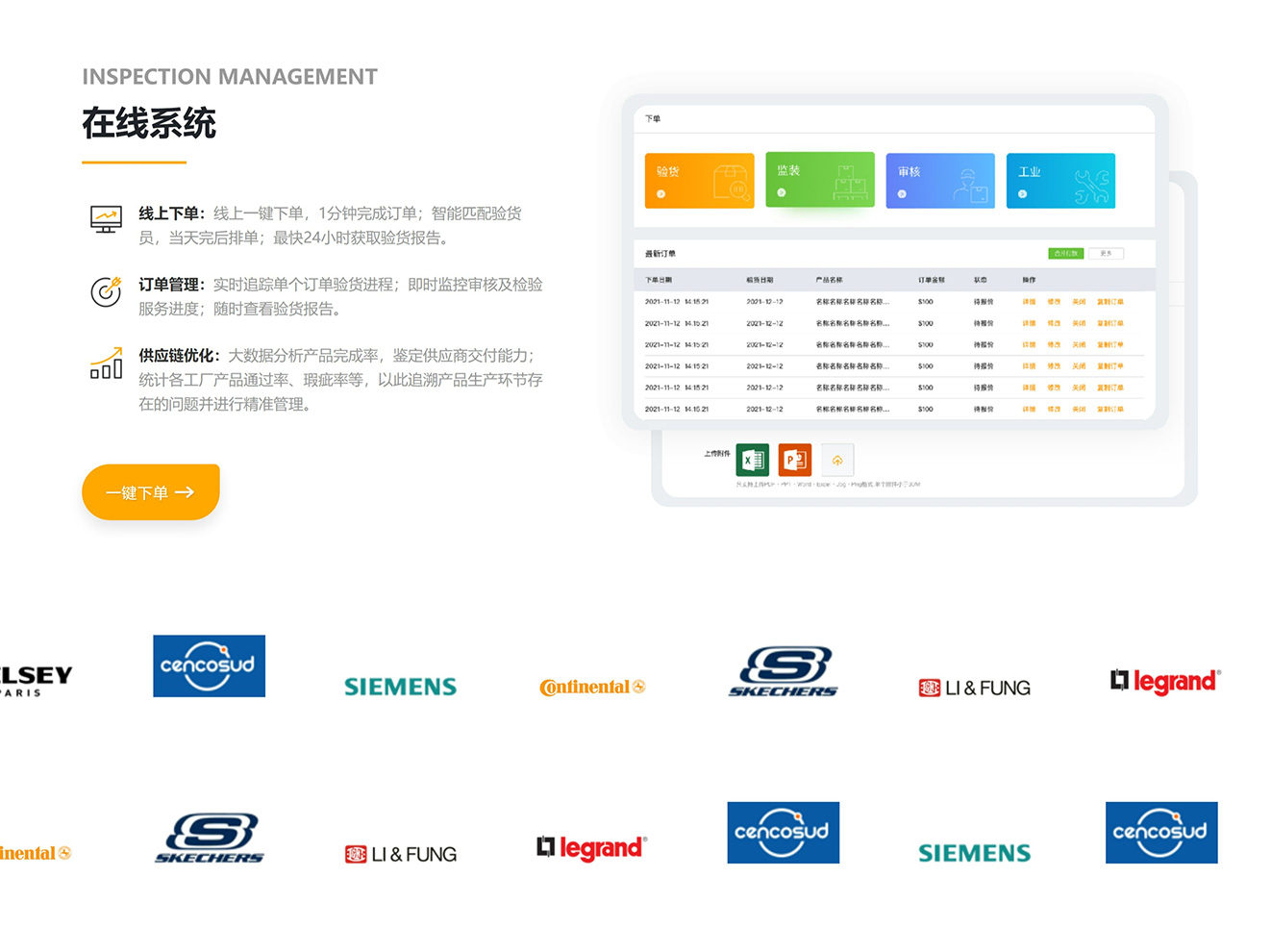
Task: Click the 验货日期 column header
Action: point(760,280)
